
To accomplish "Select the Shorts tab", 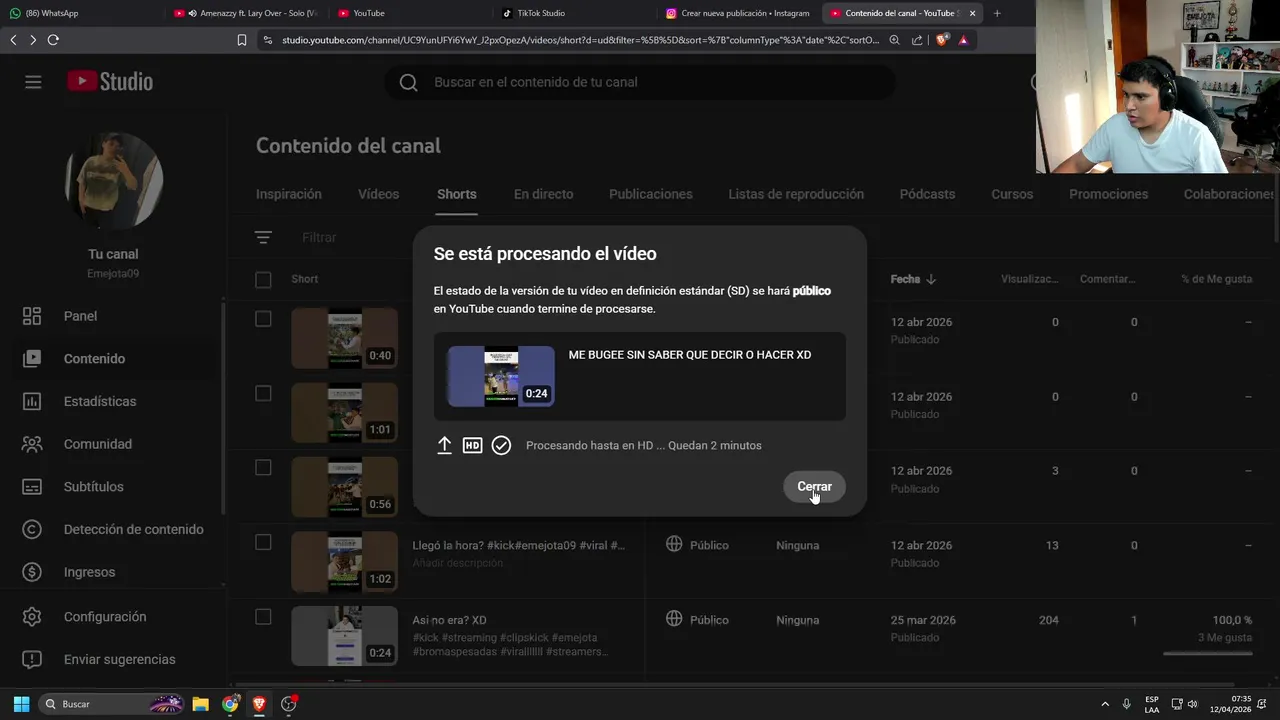I will pos(457,194).
